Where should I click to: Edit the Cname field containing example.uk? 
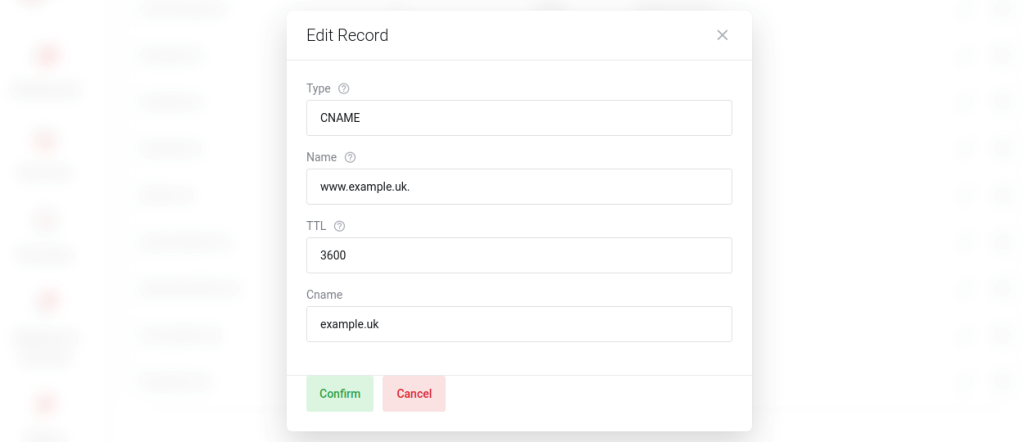point(519,324)
